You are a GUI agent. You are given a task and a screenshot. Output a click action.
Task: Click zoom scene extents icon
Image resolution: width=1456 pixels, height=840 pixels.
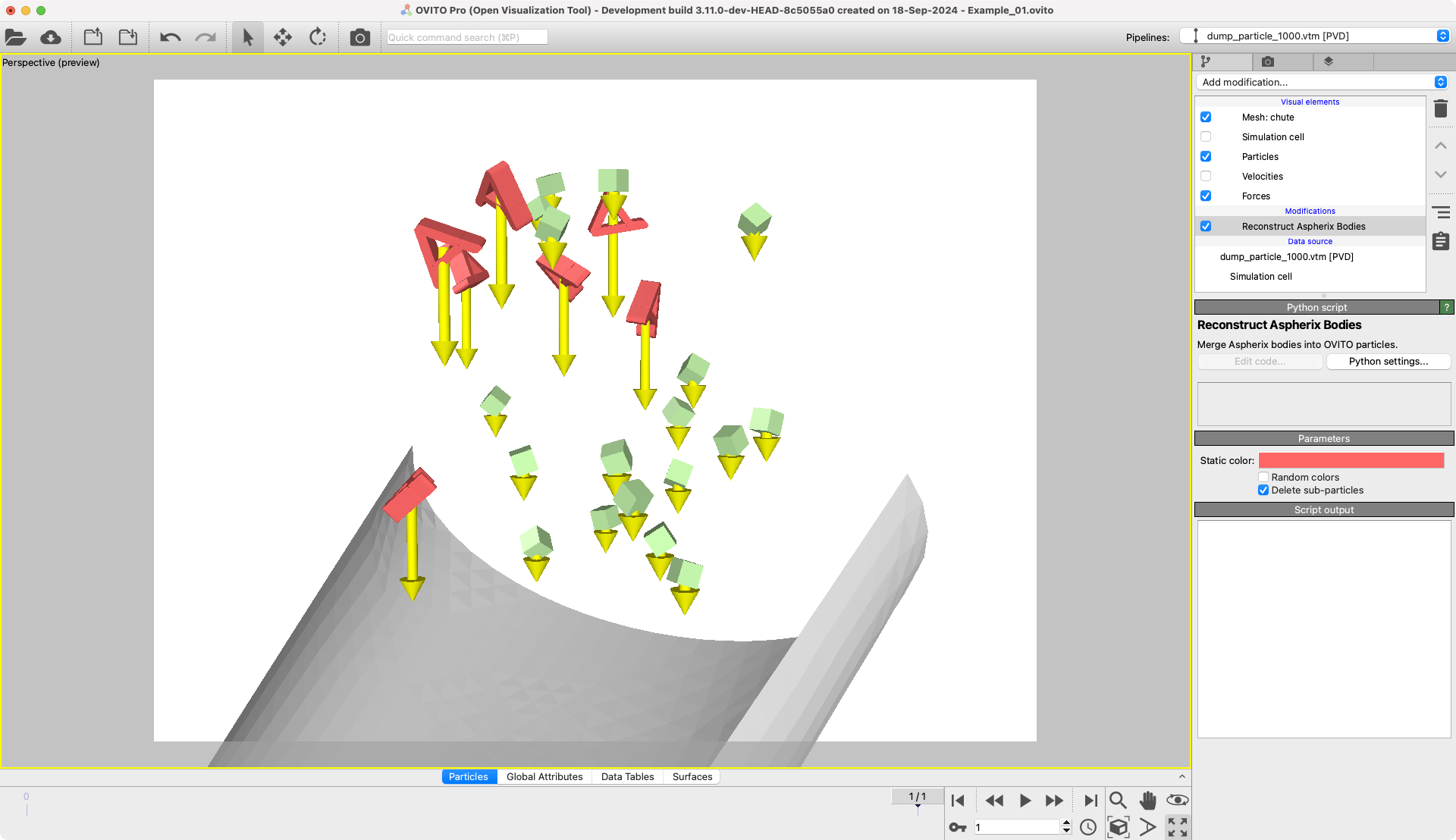click(x=1118, y=827)
